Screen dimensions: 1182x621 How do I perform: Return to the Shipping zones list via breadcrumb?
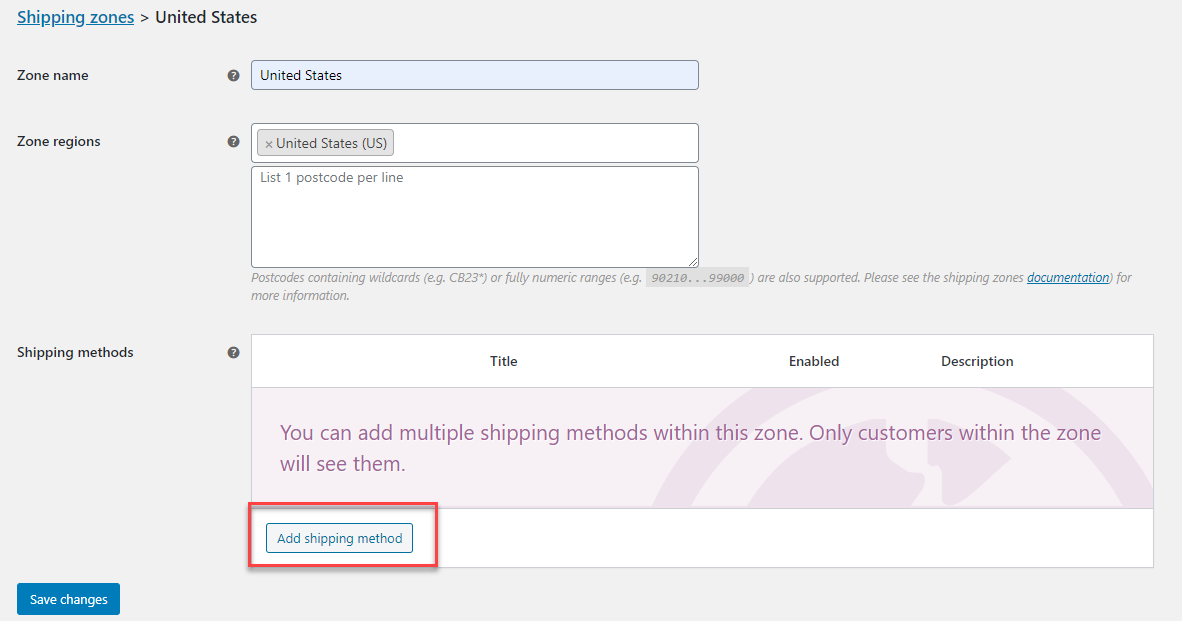[75, 17]
